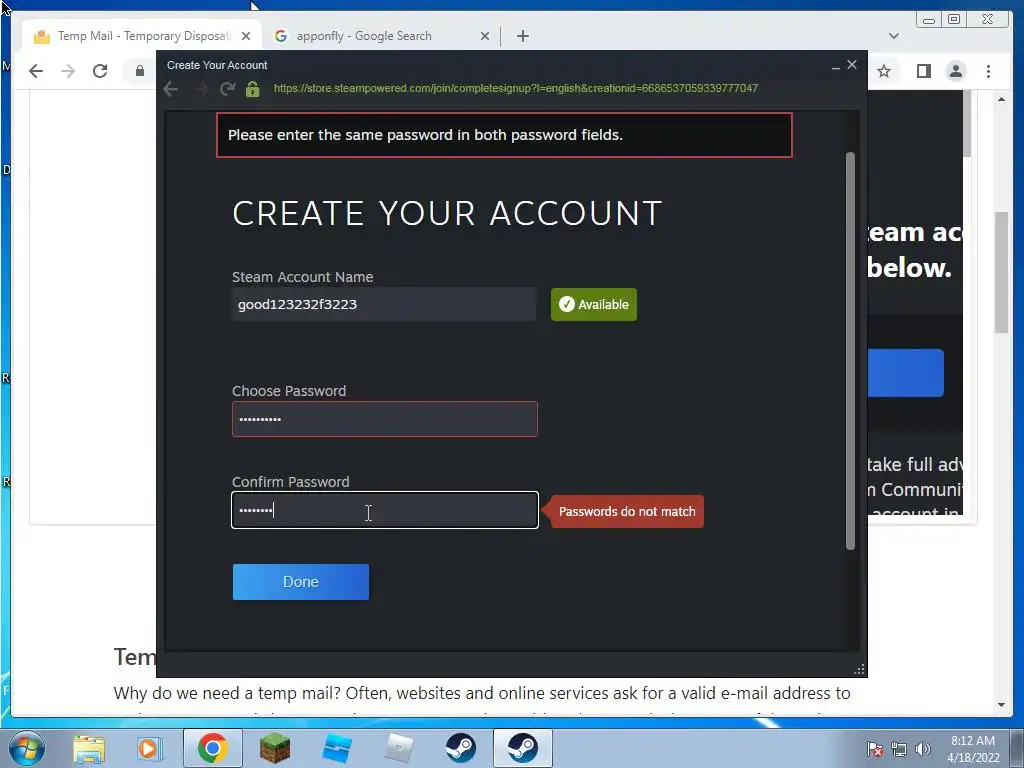Viewport: 1024px width, 768px height.
Task: Open Chrome profile avatar
Action: tap(955, 71)
